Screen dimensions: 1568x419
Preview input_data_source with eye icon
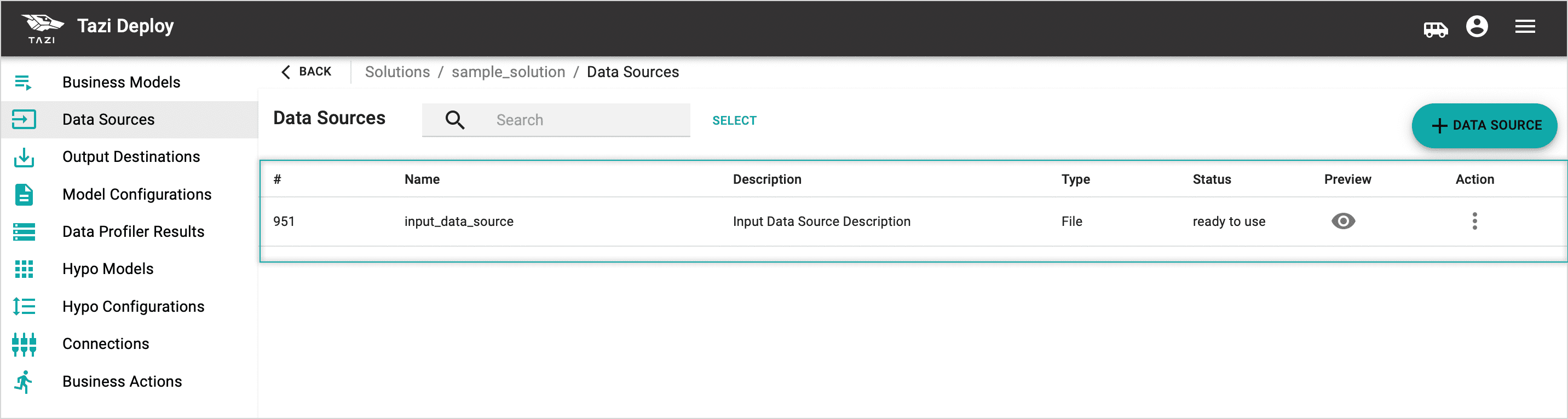[x=1343, y=222]
